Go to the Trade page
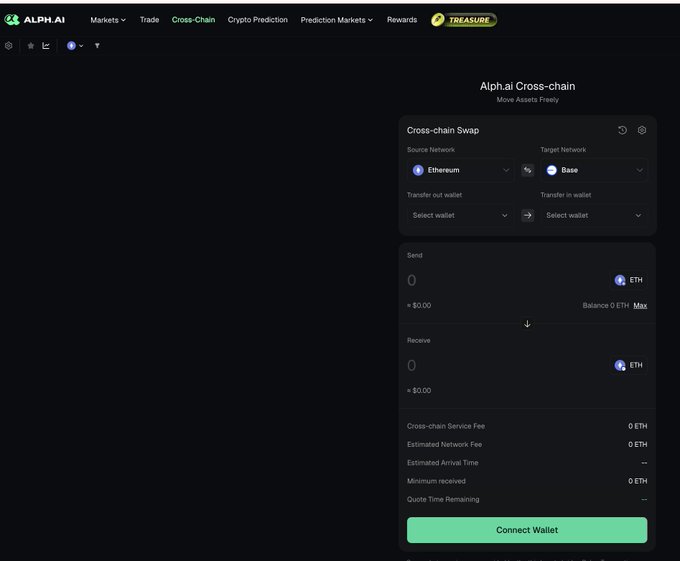The image size is (680, 561). click(x=149, y=20)
